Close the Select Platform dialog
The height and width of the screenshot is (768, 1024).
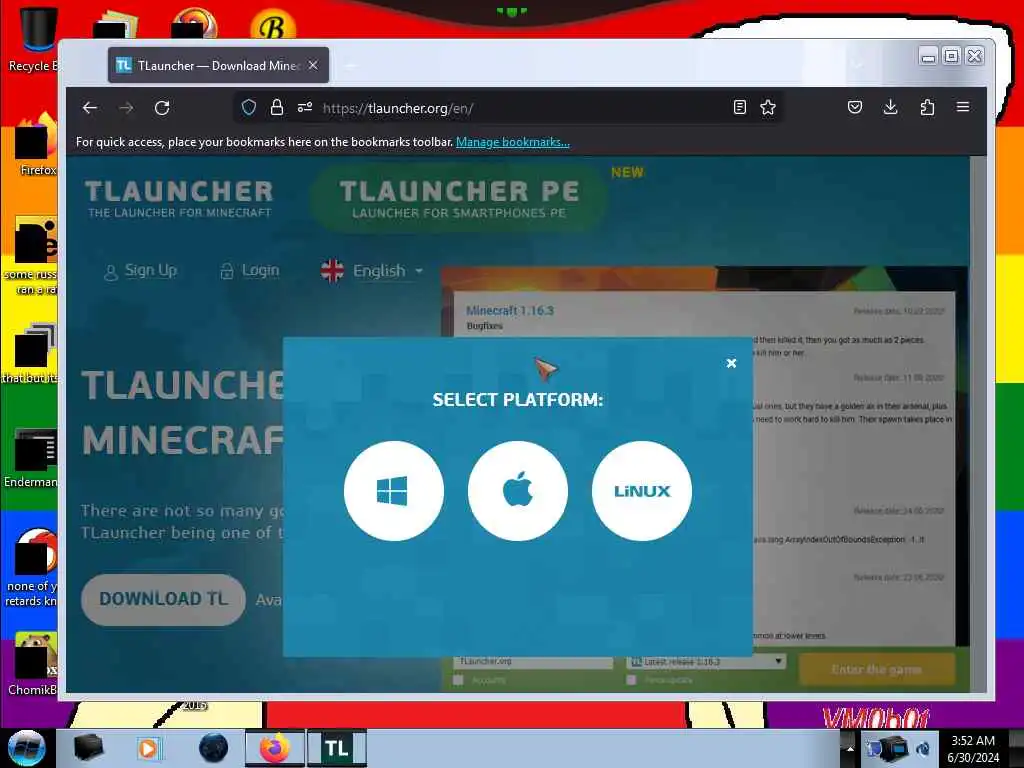[x=731, y=363]
